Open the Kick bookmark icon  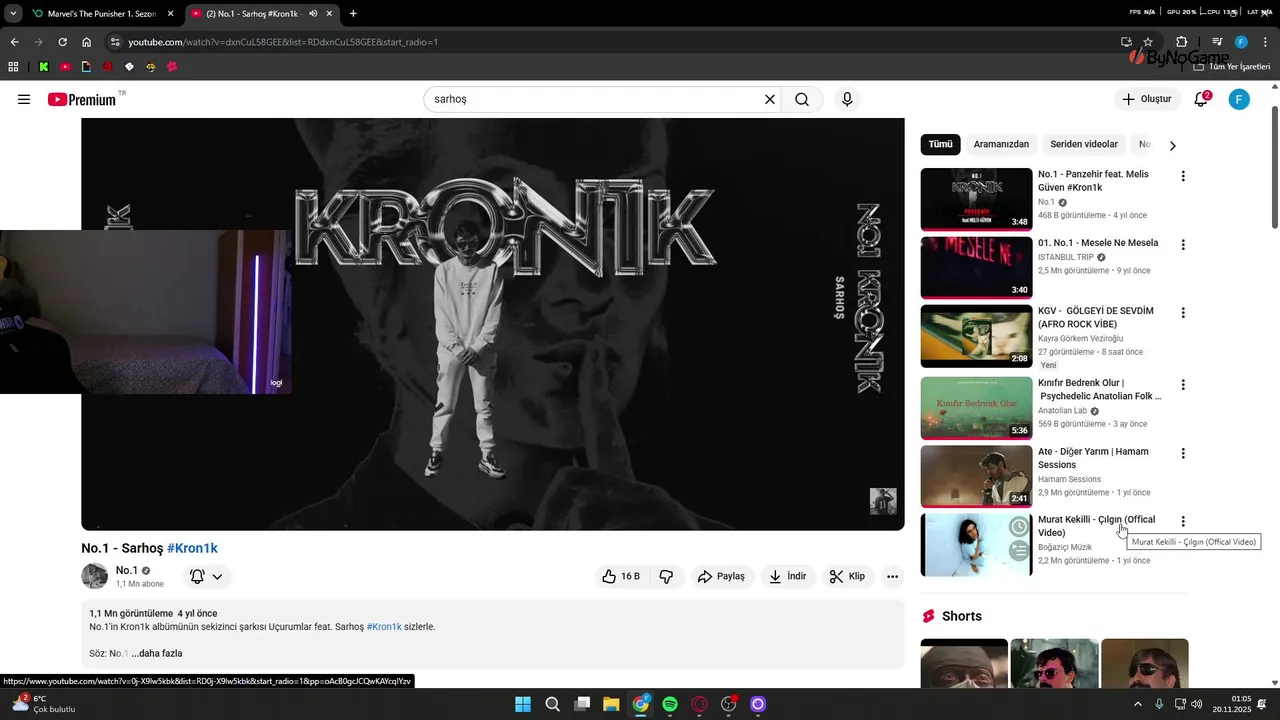click(x=44, y=67)
